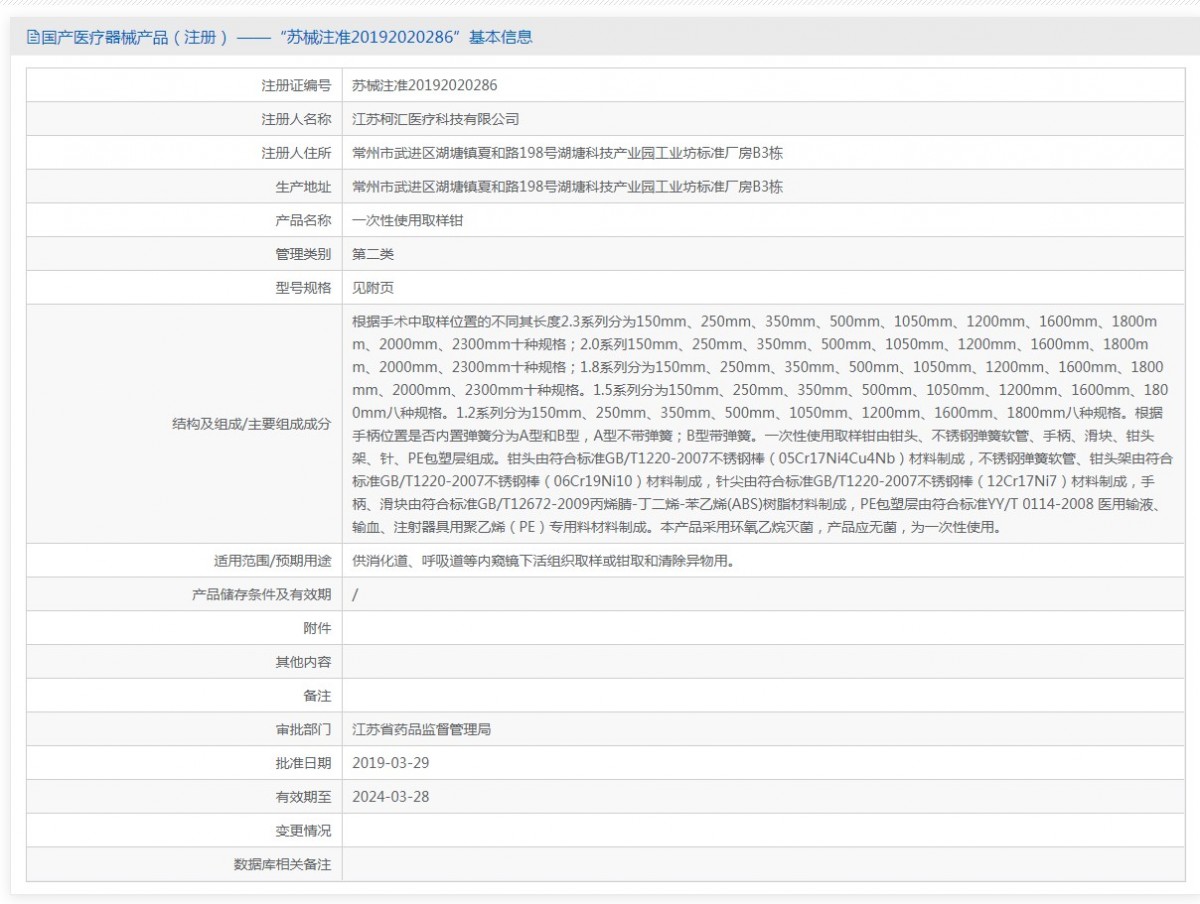The height and width of the screenshot is (904, 1200).
Task: Select the address in the 生产地址 row
Action: [567, 186]
